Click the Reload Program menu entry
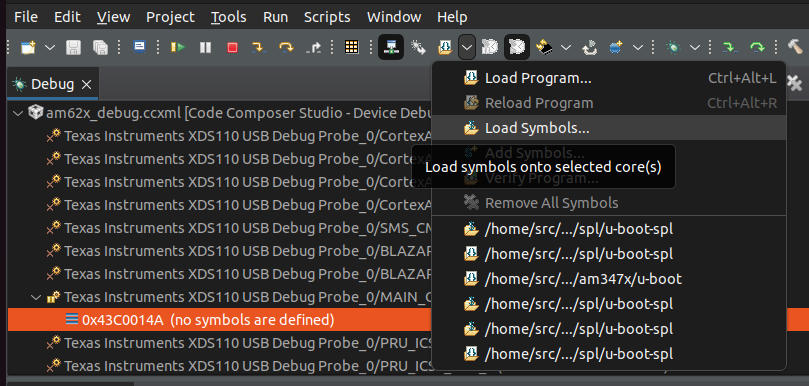The height and width of the screenshot is (386, 809). coord(609,103)
